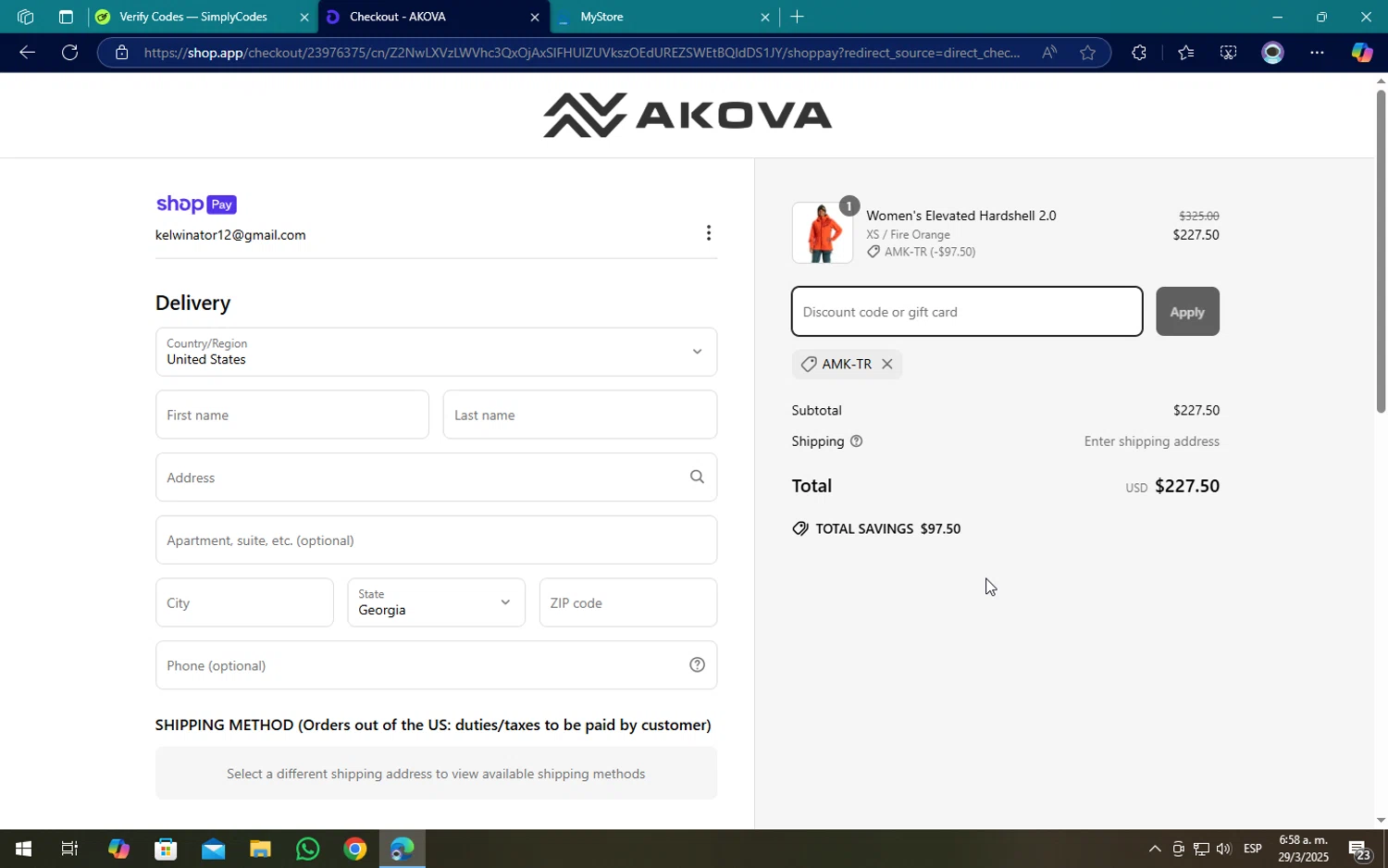Open the clock and date flyout

(1303, 849)
